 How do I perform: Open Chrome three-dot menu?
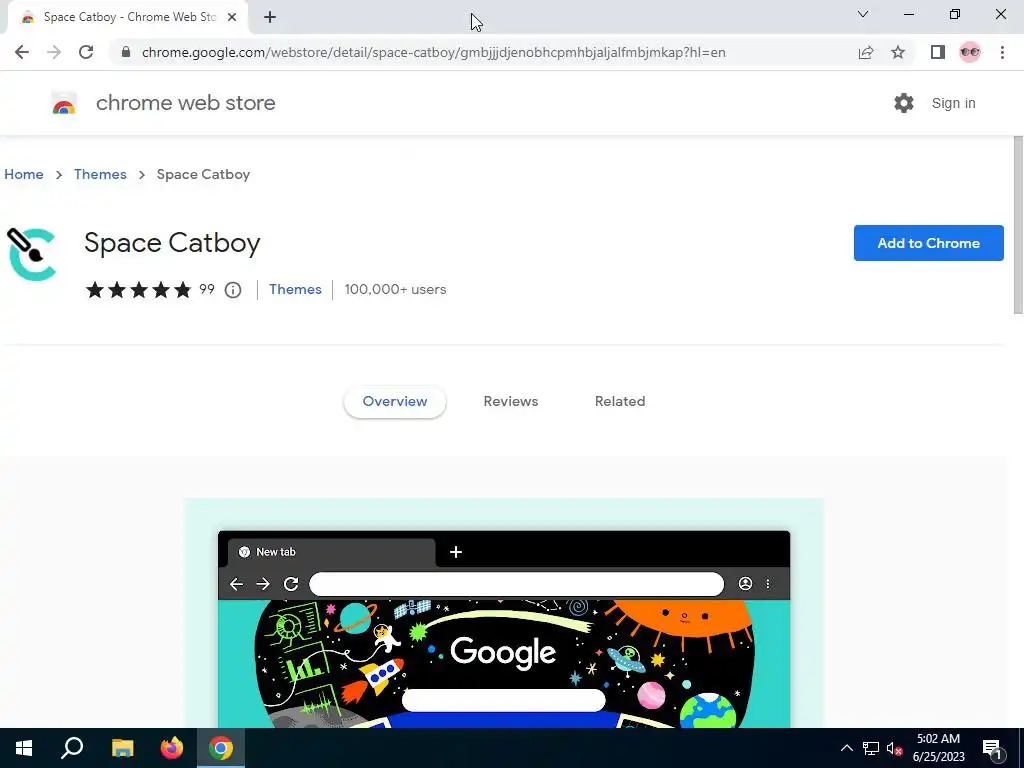[x=1002, y=52]
